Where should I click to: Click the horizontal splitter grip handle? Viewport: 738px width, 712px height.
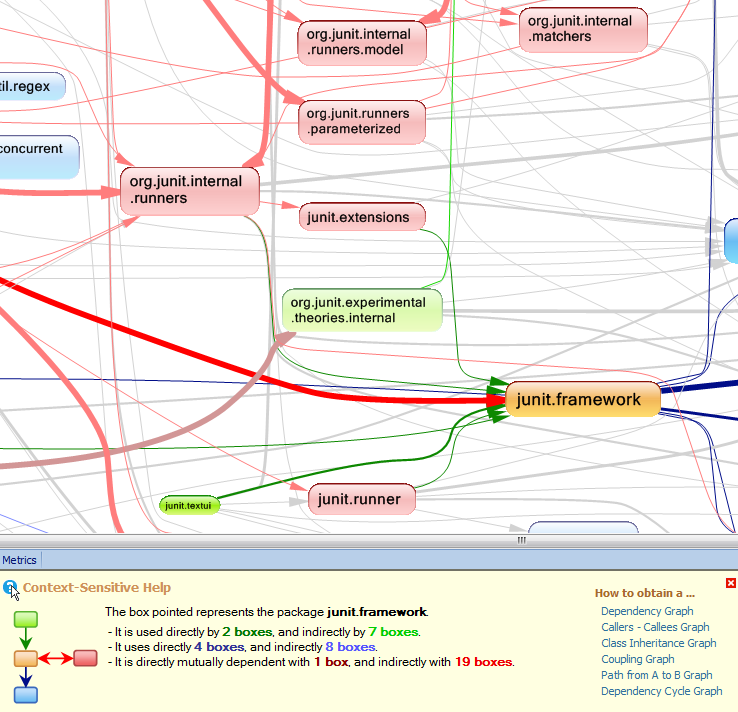pyautogui.click(x=521, y=540)
